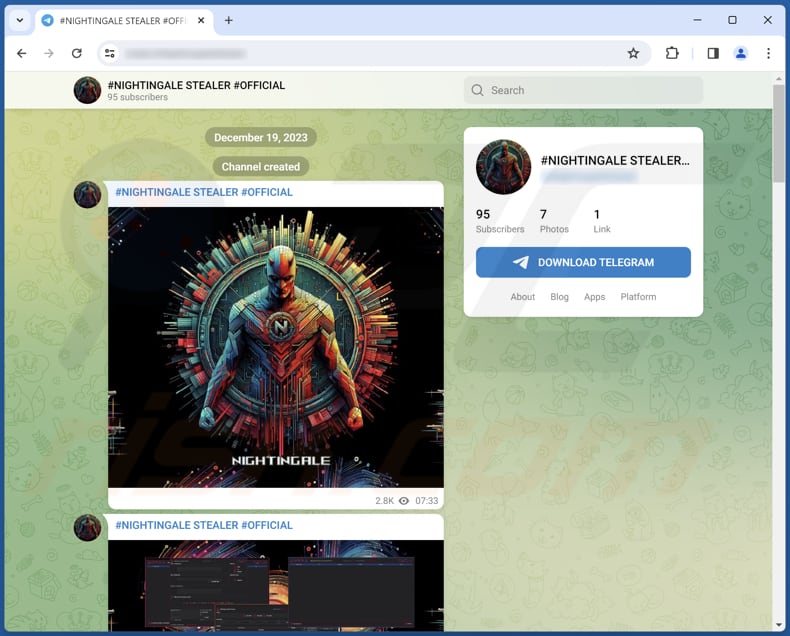790x636 pixels.
Task: Click second post's sender avatar
Action: point(87,528)
